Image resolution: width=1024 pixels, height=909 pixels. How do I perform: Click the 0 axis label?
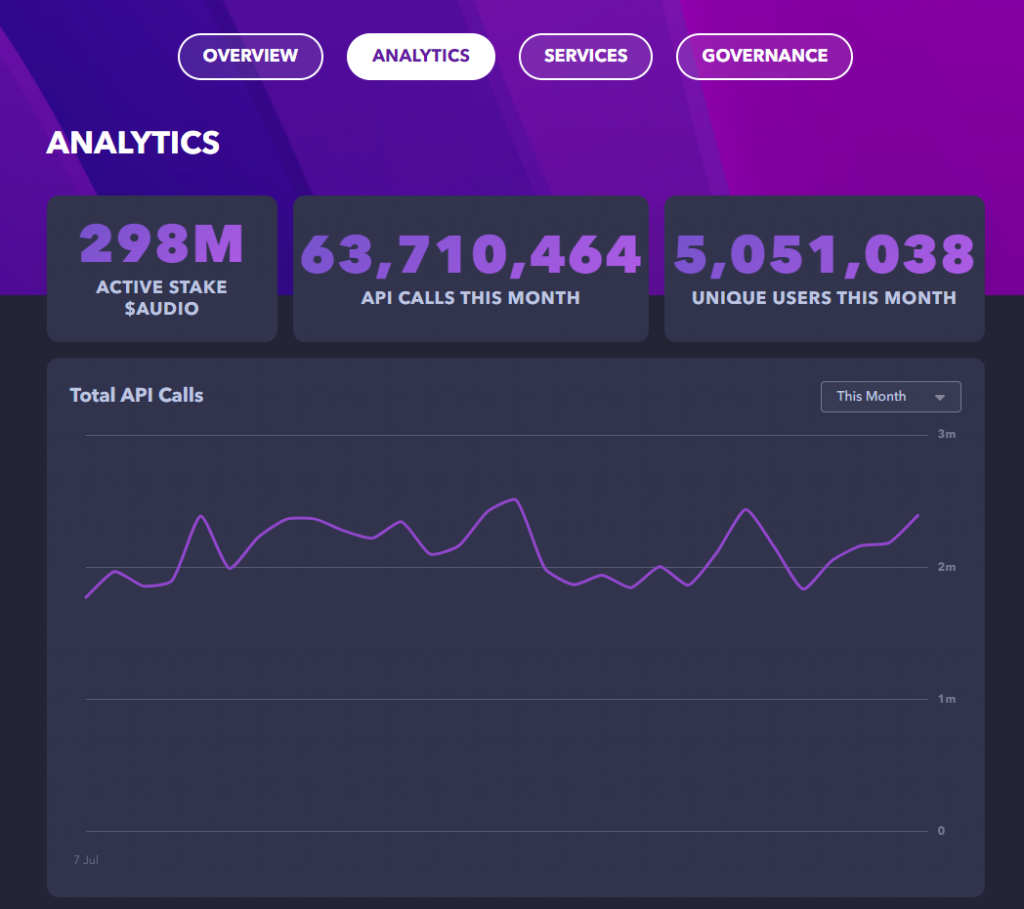[941, 831]
